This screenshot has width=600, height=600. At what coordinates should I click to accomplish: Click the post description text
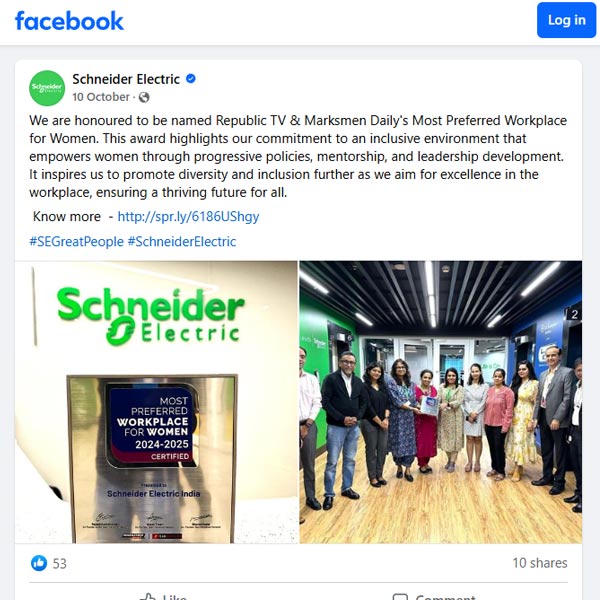click(298, 157)
